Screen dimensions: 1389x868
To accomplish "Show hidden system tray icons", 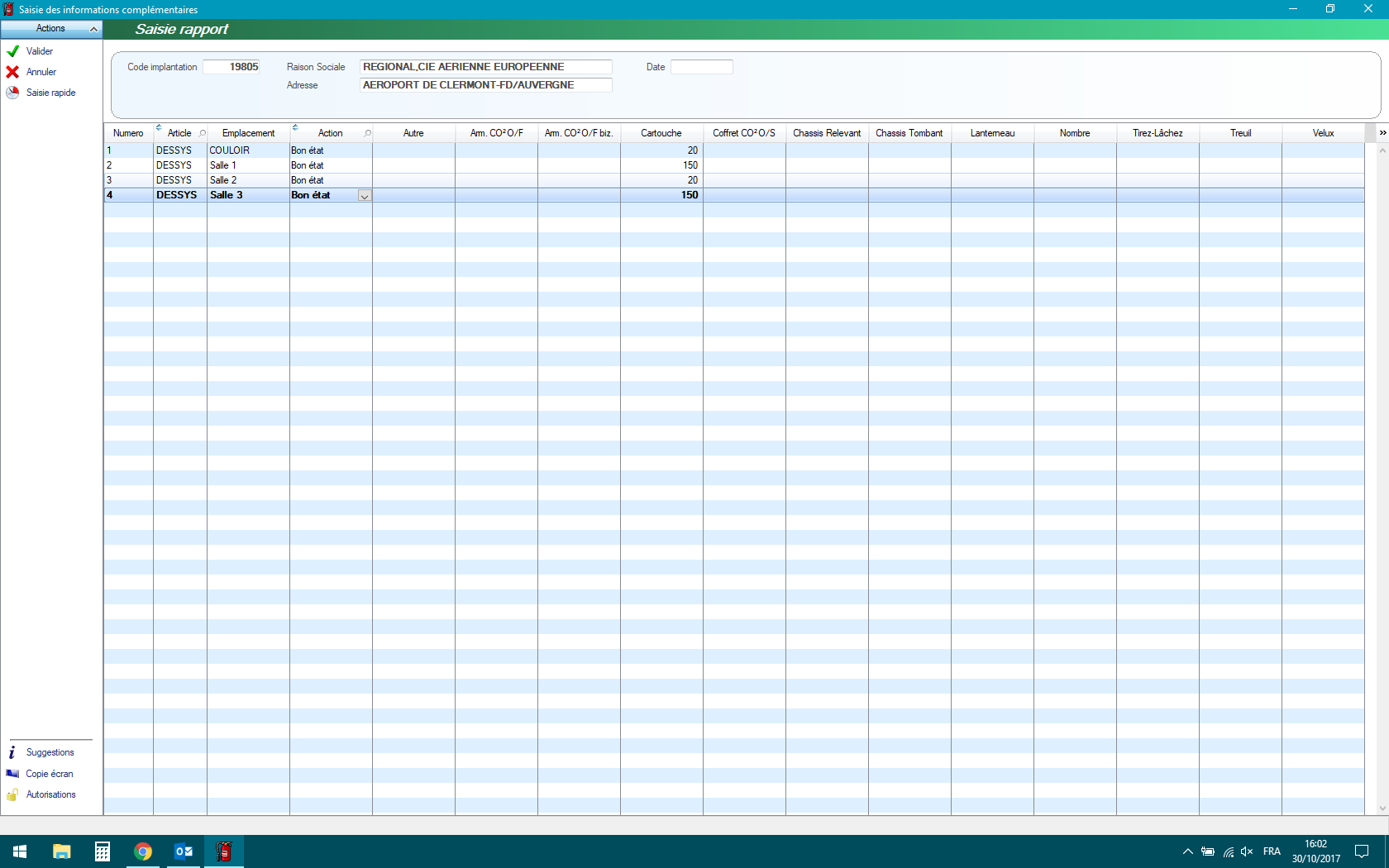I will pyautogui.click(x=1187, y=851).
